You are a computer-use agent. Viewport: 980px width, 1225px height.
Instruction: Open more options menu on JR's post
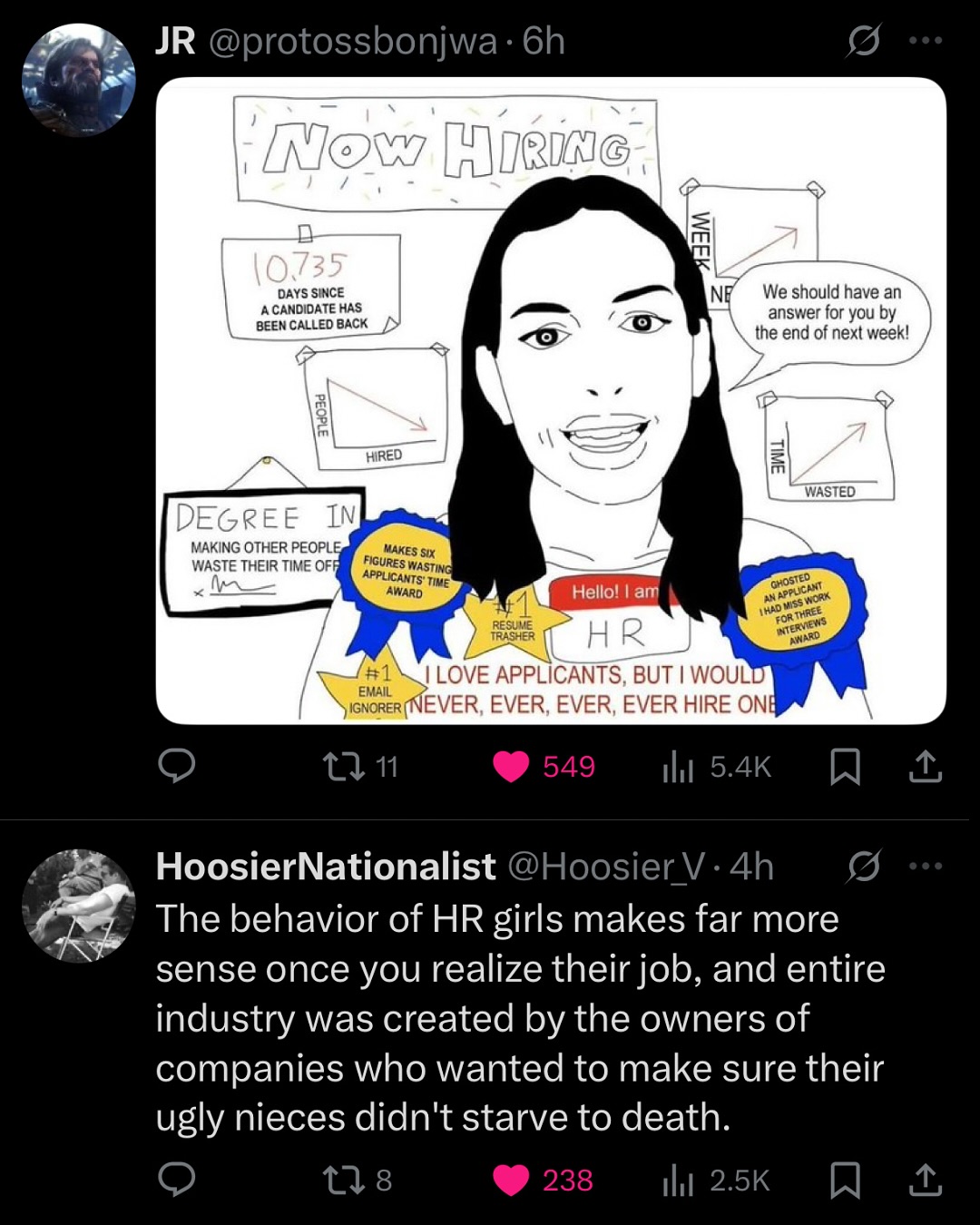(926, 40)
